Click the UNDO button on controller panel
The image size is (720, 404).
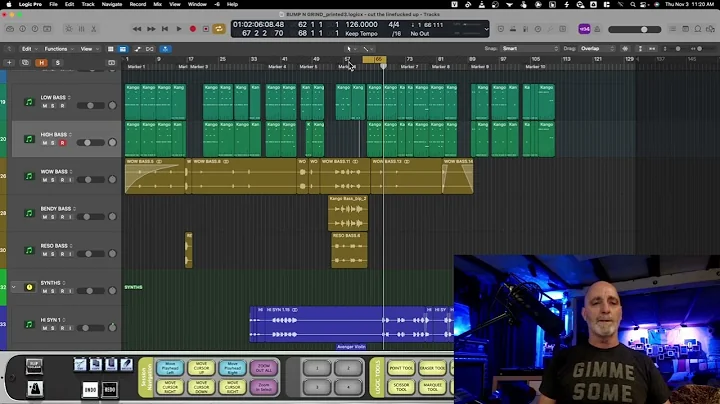[x=90, y=390]
